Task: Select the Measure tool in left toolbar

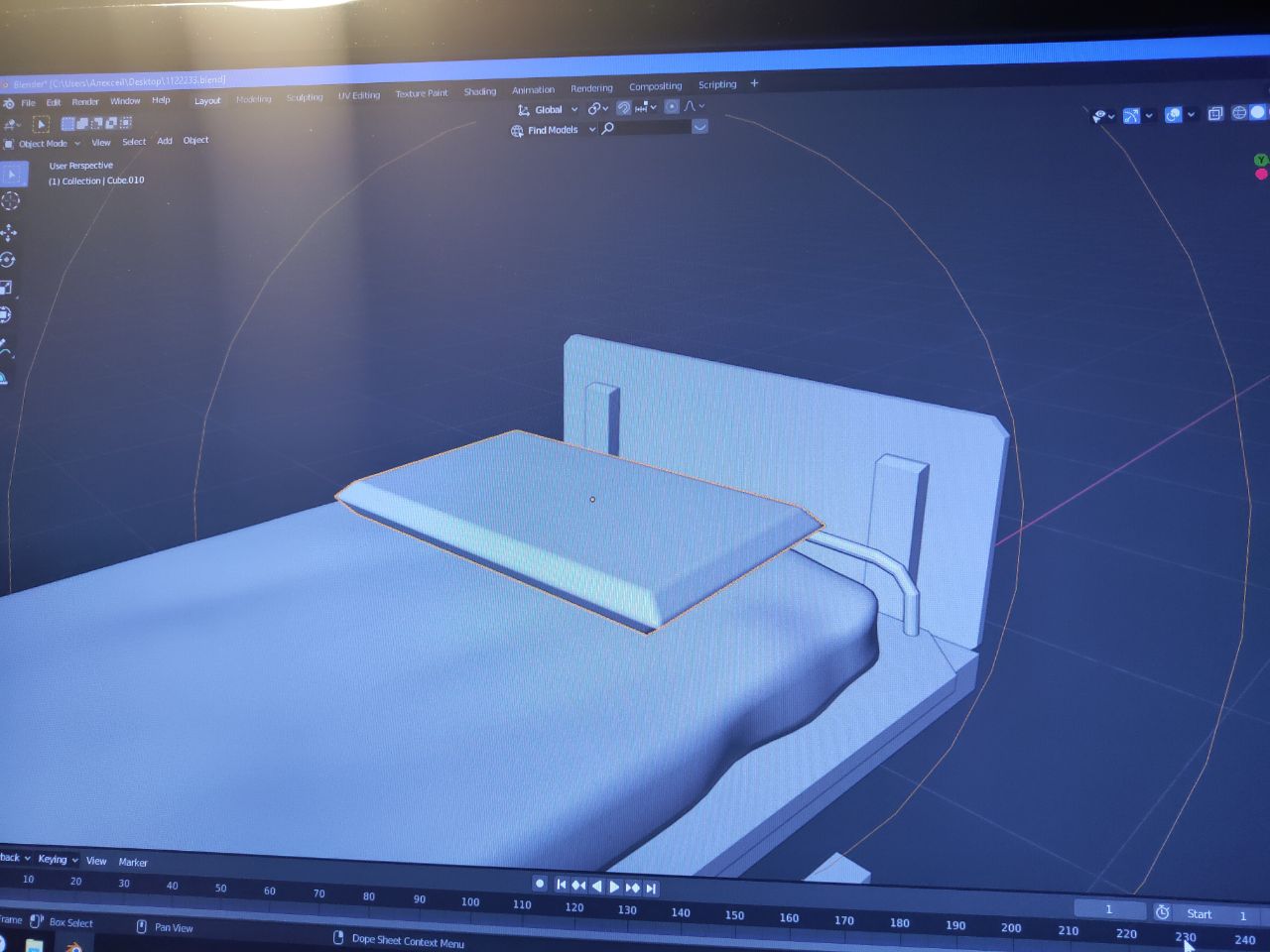Action: pyautogui.click(x=3, y=377)
